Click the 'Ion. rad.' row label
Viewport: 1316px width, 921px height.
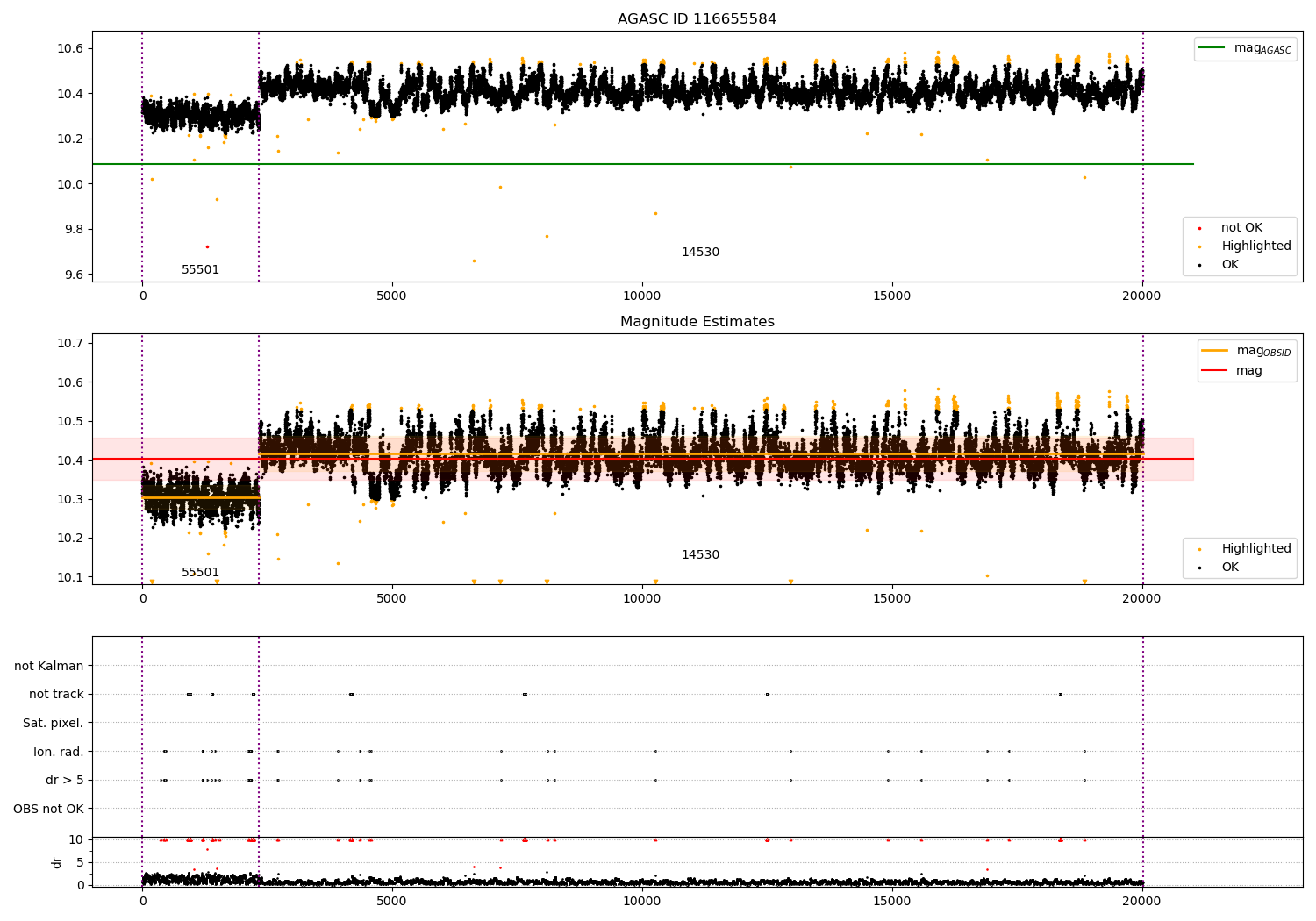(59, 752)
